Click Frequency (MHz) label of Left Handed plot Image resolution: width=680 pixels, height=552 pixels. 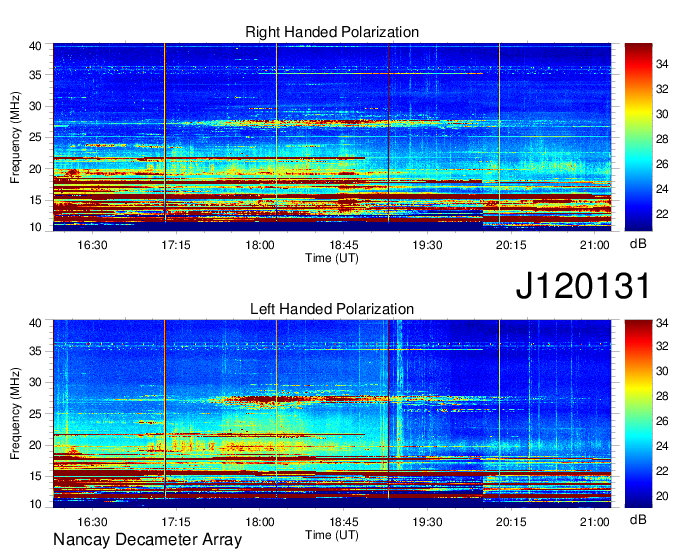[15, 414]
